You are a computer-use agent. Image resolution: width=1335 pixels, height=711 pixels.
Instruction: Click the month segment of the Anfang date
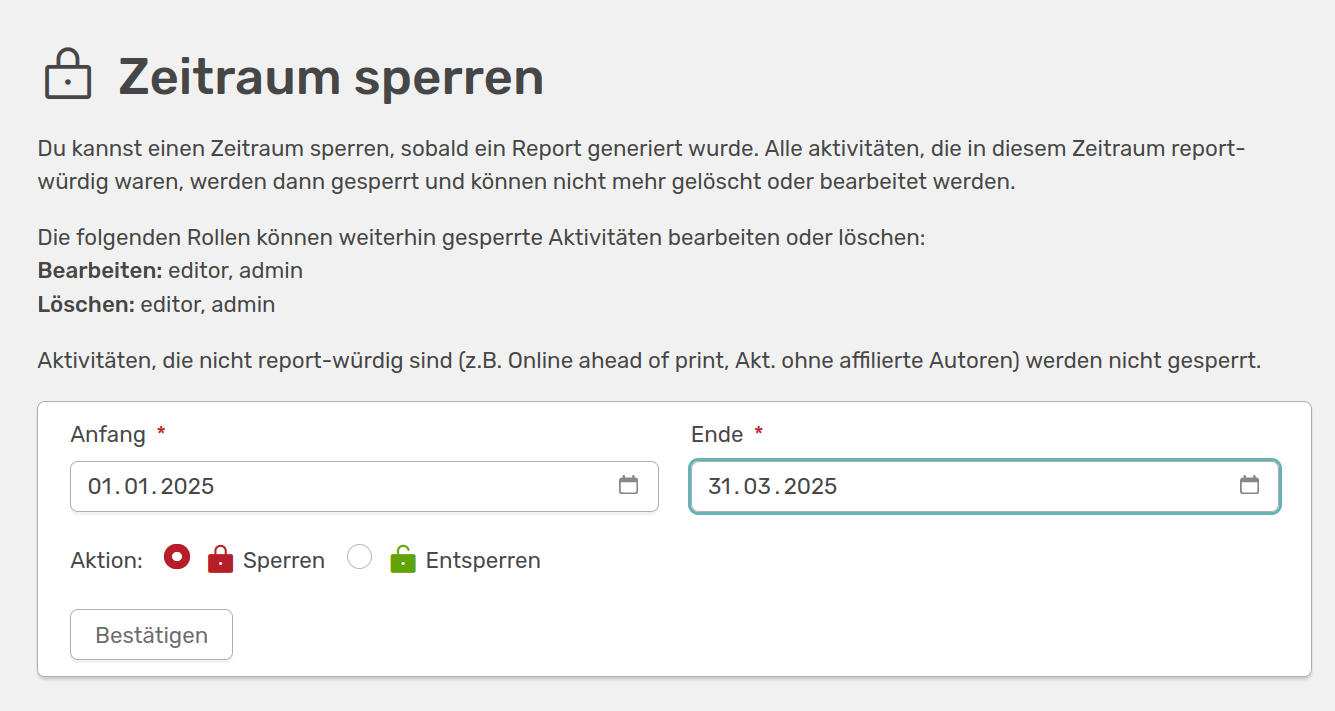(138, 487)
